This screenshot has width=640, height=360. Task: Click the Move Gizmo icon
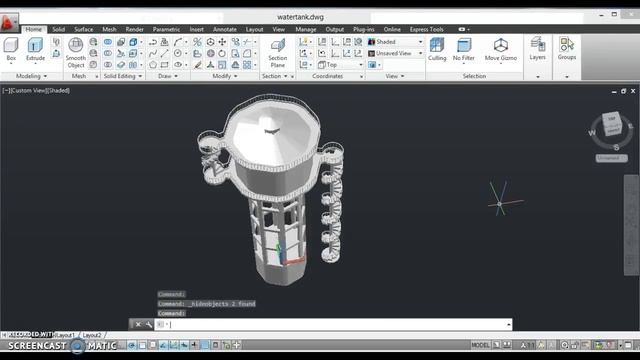point(501,49)
